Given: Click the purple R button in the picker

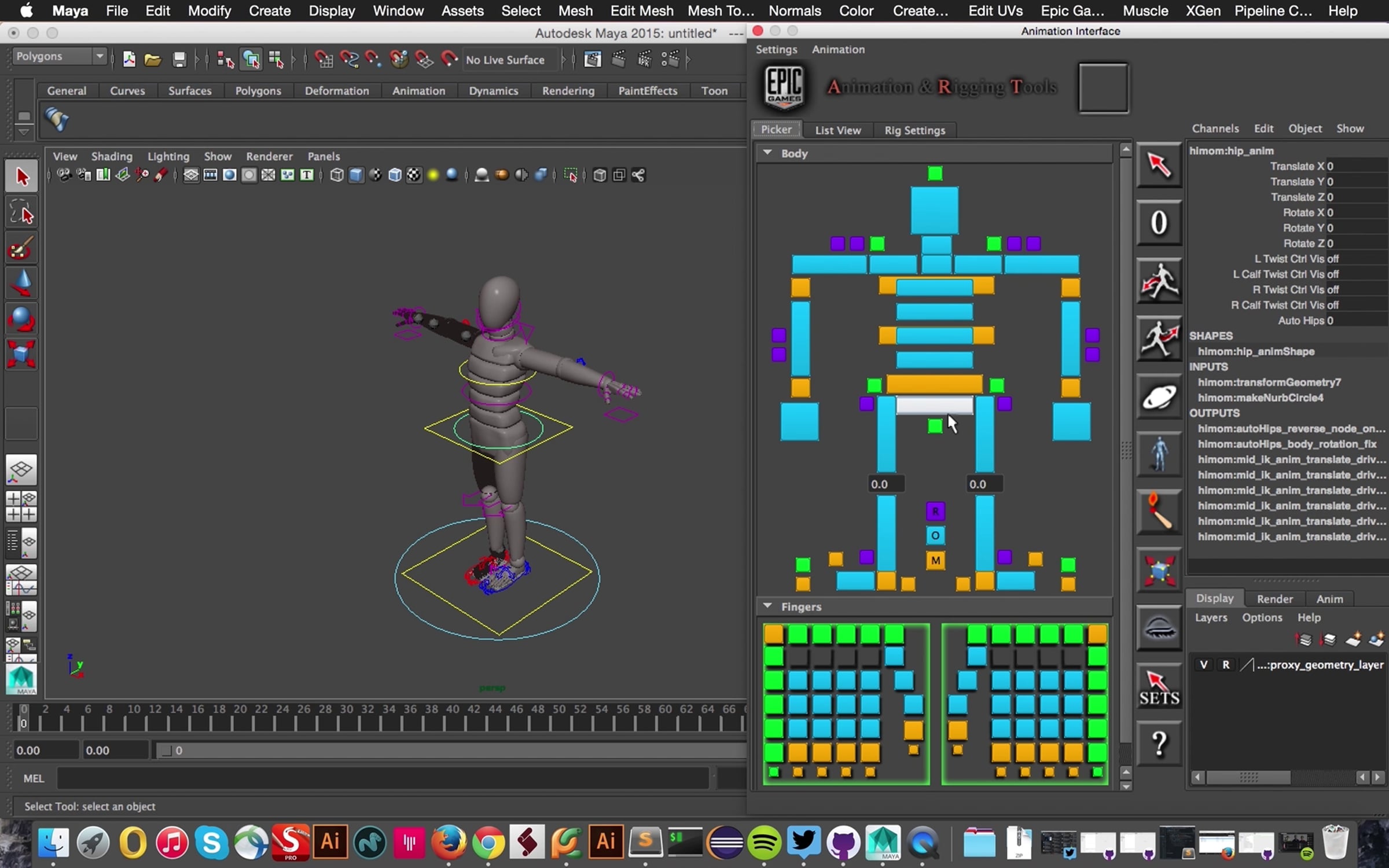Looking at the screenshot, I should tap(935, 512).
